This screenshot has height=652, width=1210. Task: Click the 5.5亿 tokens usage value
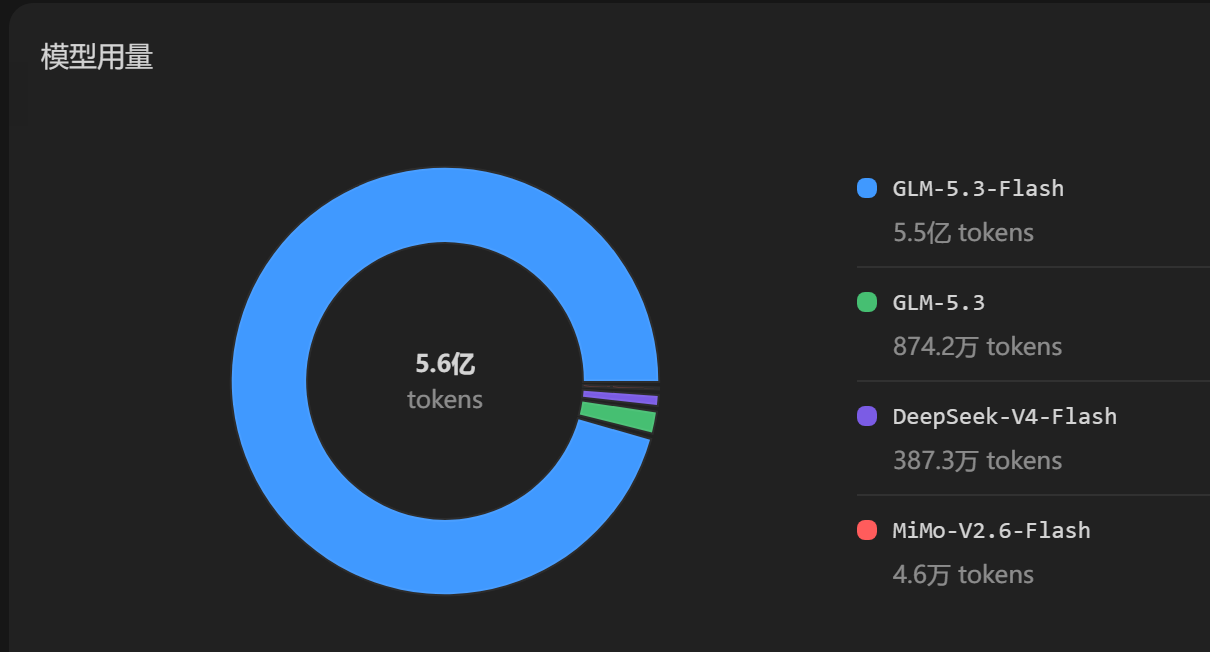[x=963, y=233]
